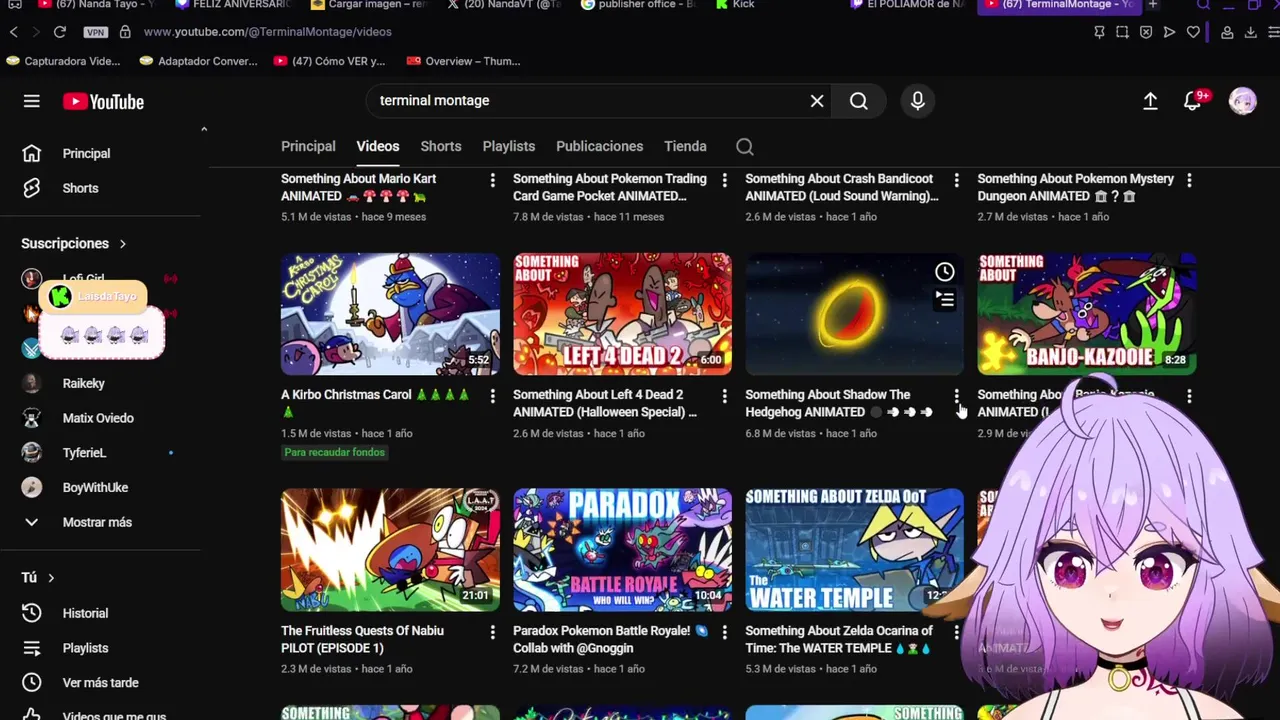
Task: Open the Adaptador Conver... bookmark
Action: coord(198,61)
